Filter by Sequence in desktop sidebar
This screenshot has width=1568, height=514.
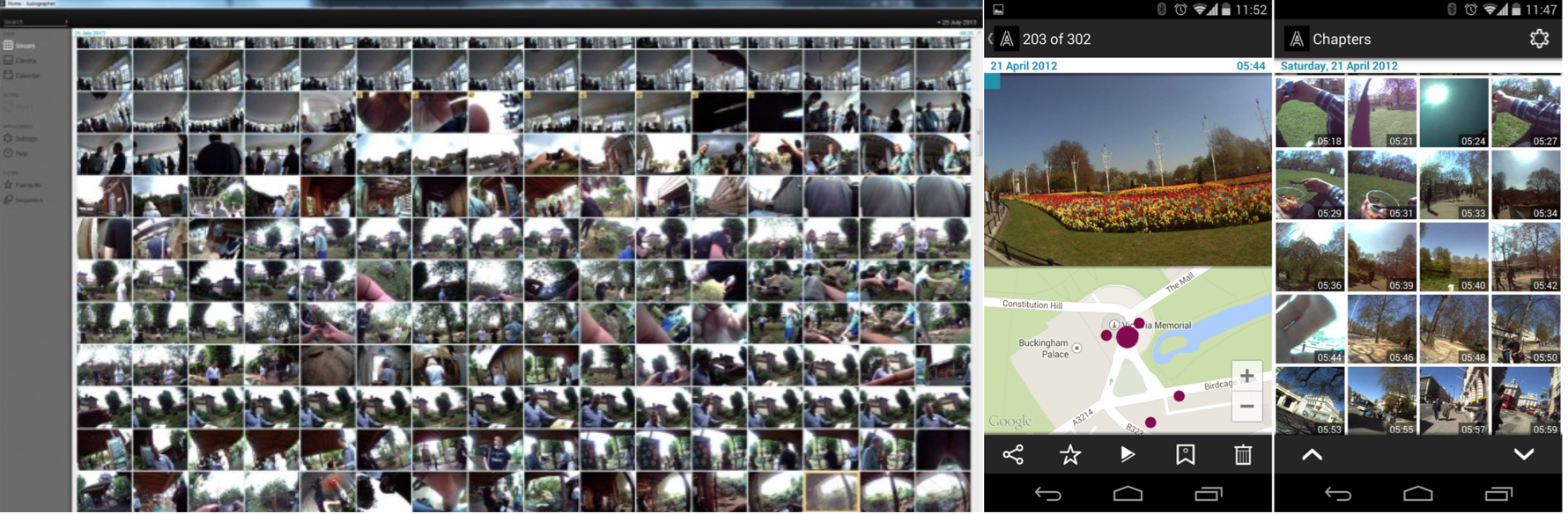(x=23, y=200)
